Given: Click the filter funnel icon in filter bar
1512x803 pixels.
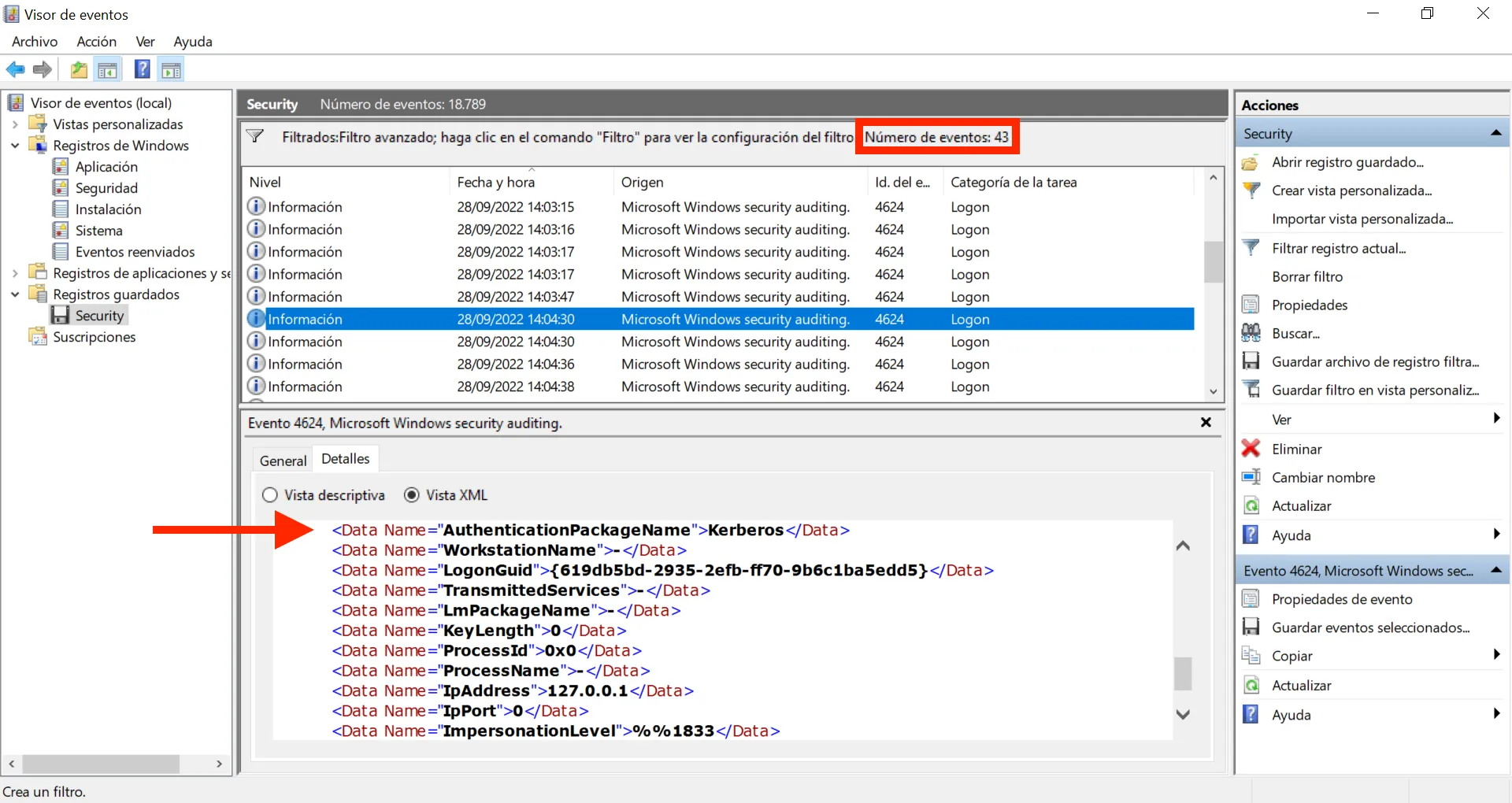Looking at the screenshot, I should [x=255, y=137].
